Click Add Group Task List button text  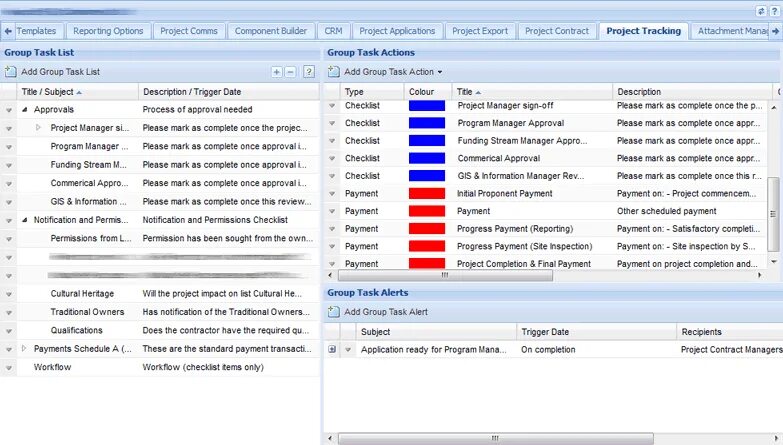60,72
